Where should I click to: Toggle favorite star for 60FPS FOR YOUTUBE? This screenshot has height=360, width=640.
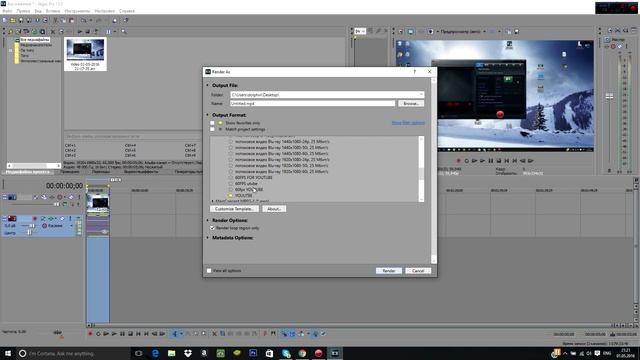pos(231,178)
